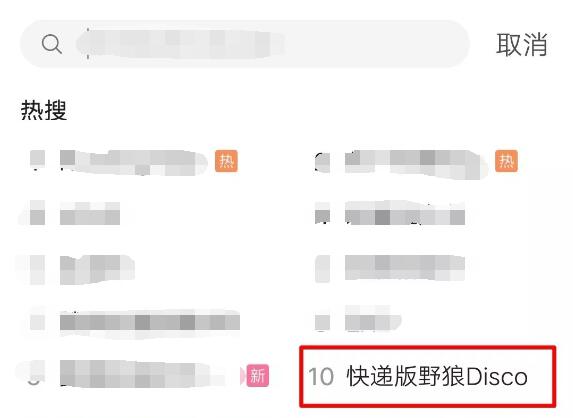This screenshot has width=573, height=418.
Task: Click the orange 热 badge in left column
Action: [x=226, y=161]
